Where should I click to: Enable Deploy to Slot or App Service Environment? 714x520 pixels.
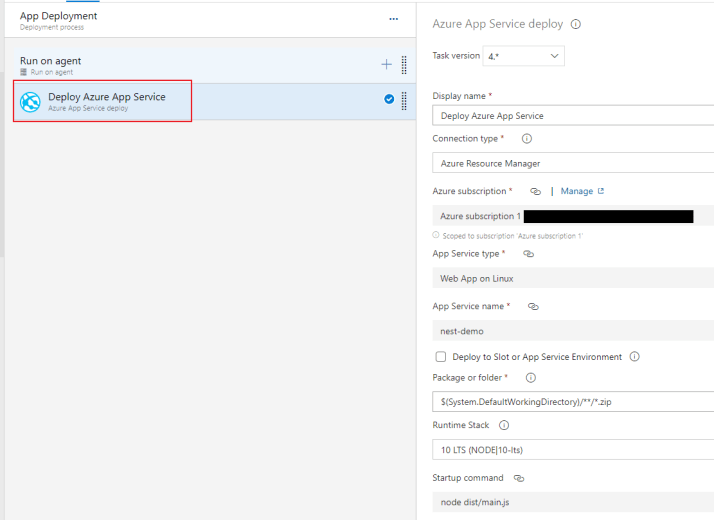pos(441,357)
